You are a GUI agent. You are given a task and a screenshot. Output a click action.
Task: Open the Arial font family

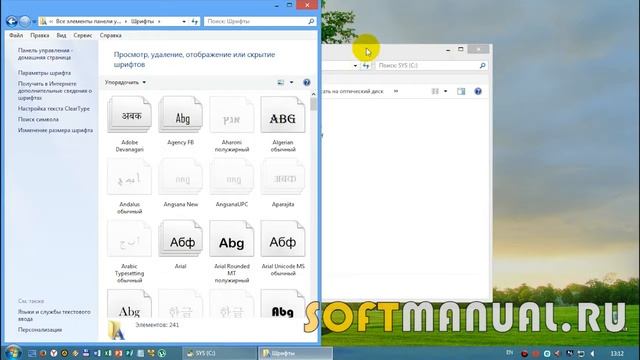(180, 239)
